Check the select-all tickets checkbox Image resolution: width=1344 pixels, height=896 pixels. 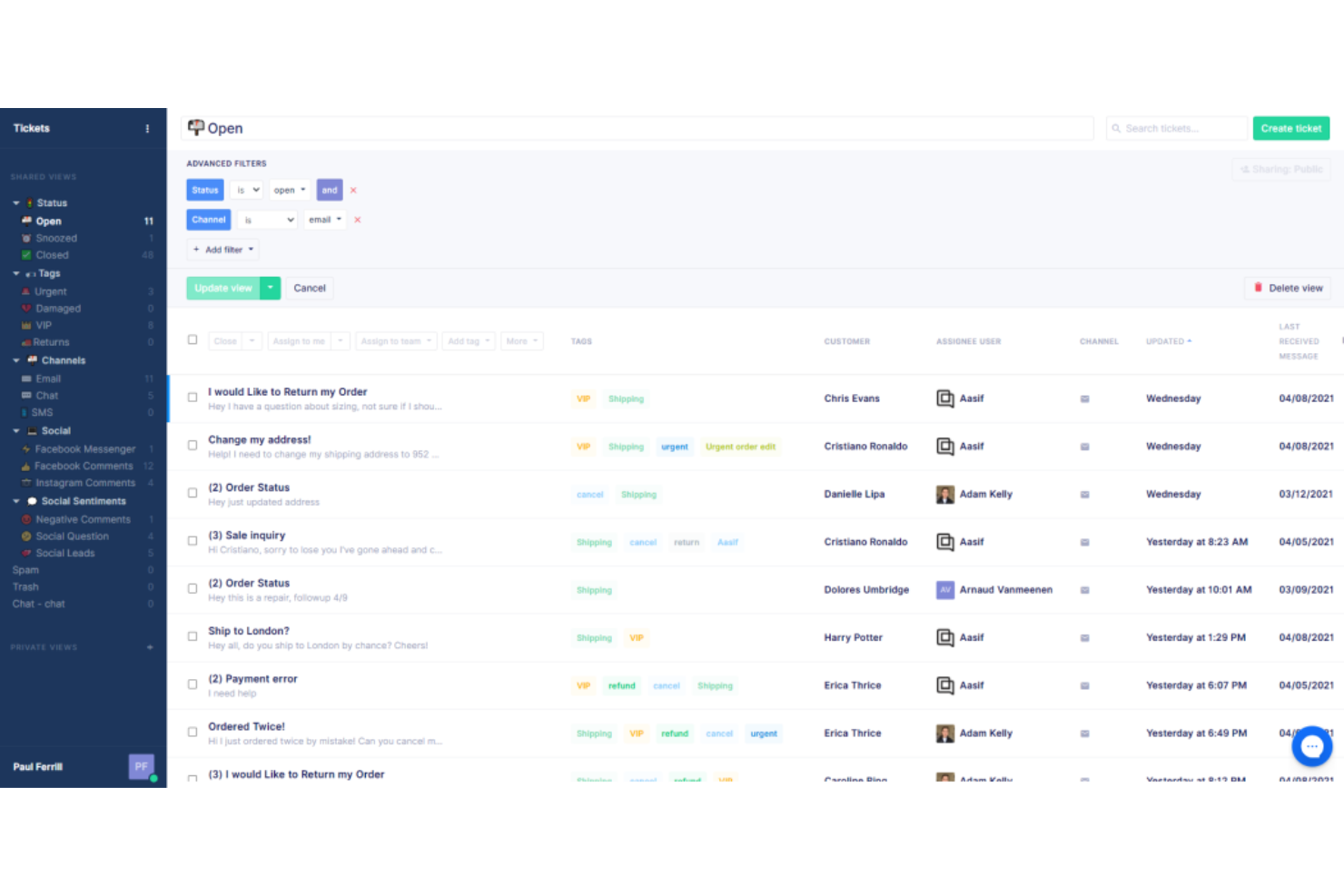[x=193, y=339]
